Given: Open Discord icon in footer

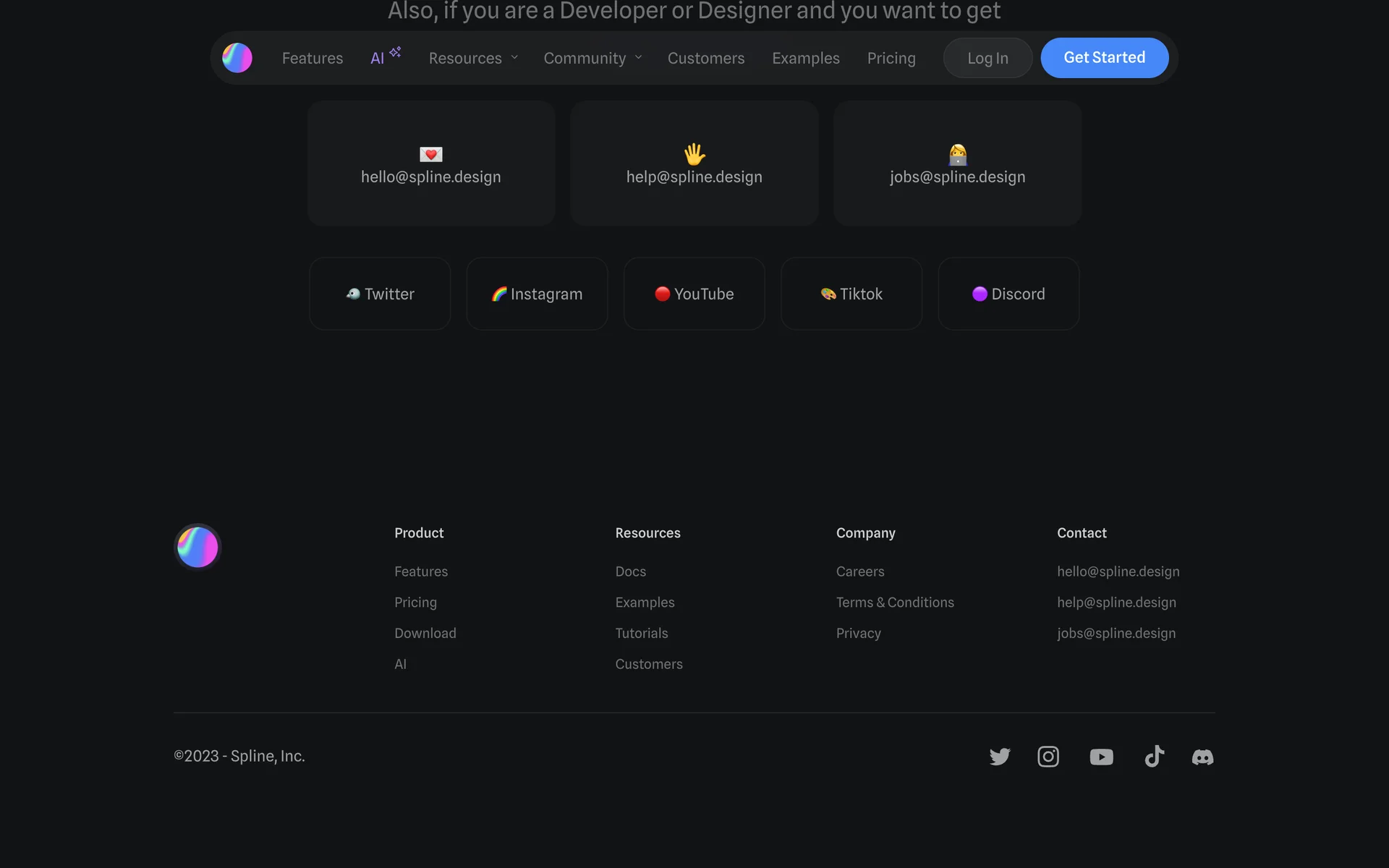Looking at the screenshot, I should click(1202, 757).
